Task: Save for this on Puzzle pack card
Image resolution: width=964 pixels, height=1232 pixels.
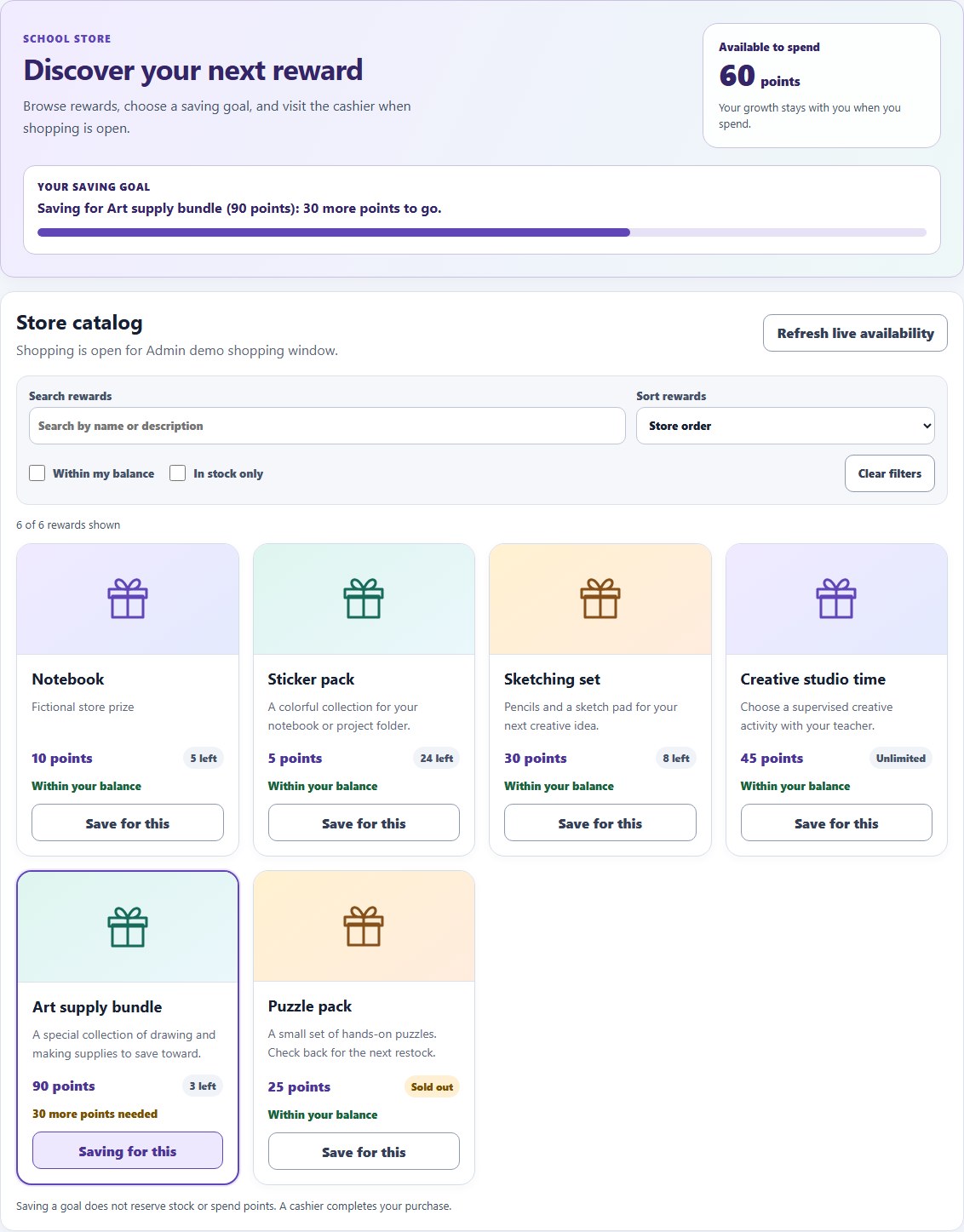Action: click(x=364, y=1152)
